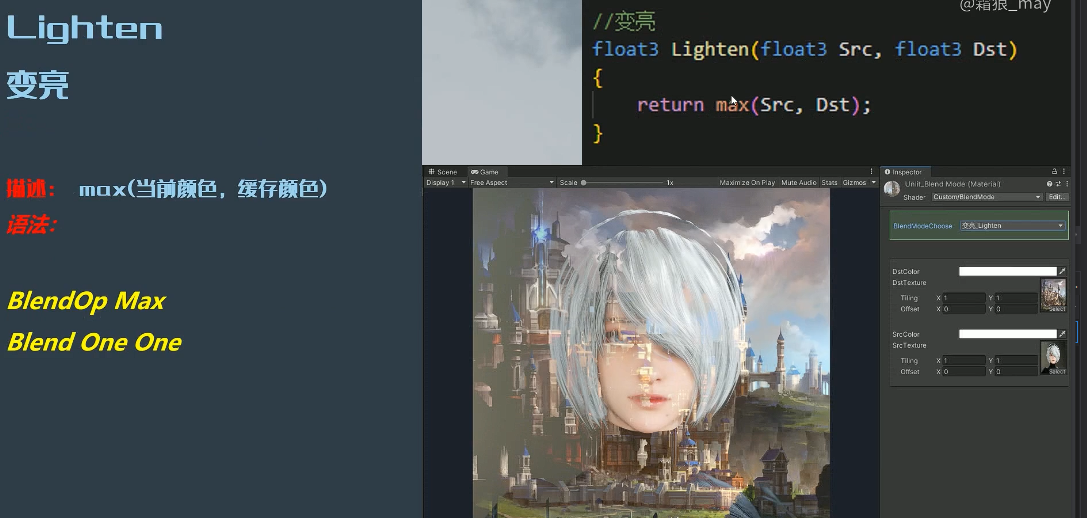Image resolution: width=1087 pixels, height=518 pixels.
Task: Click the '变亮' slide subtitle
Action: 37,85
